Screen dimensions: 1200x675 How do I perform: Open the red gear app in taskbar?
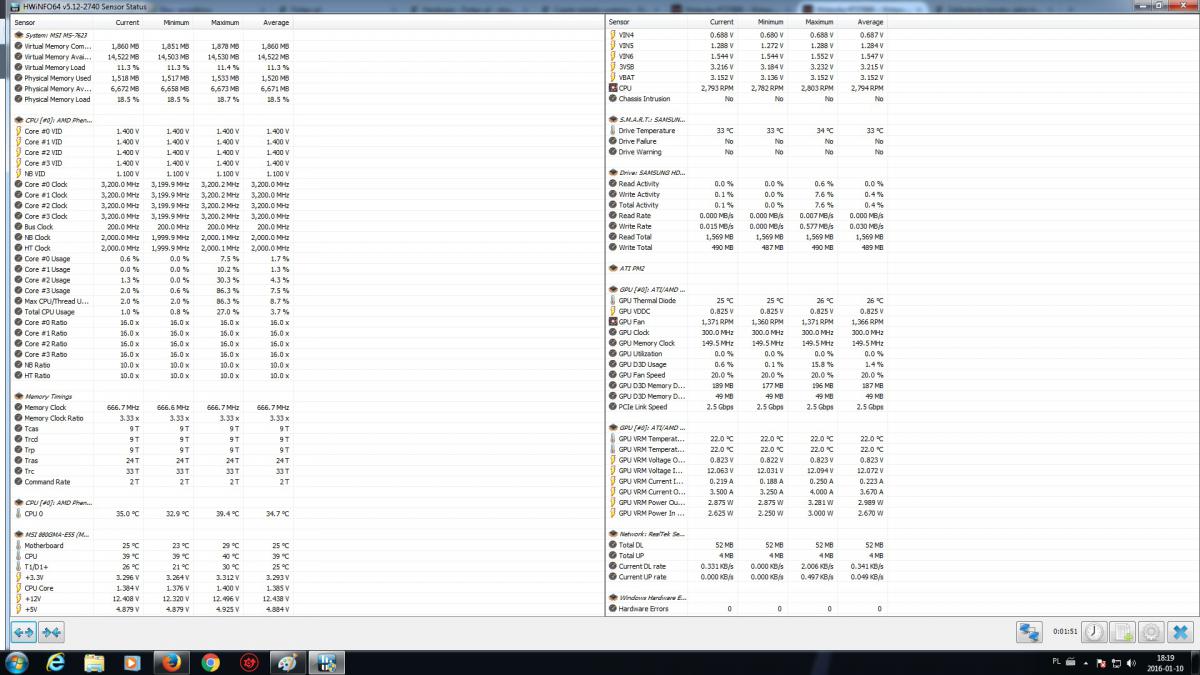[x=249, y=662]
